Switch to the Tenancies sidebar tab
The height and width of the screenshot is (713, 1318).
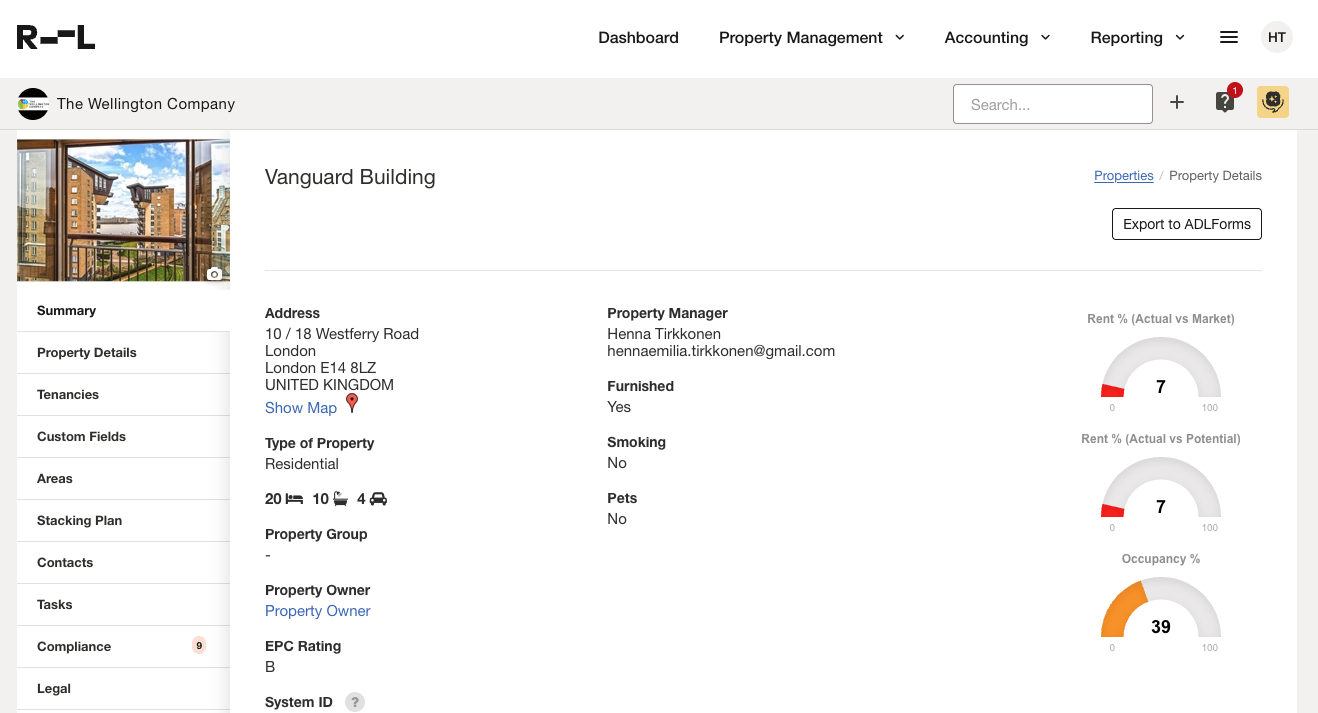tap(68, 395)
